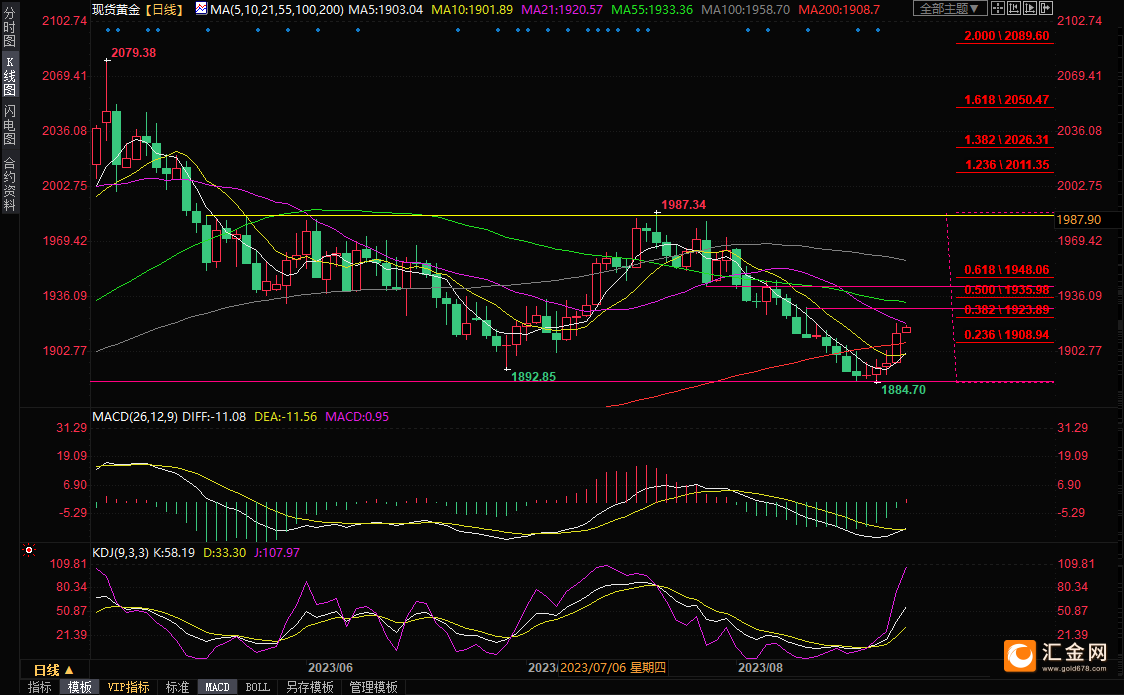Open the 全部主题 dropdown

(x=949, y=9)
